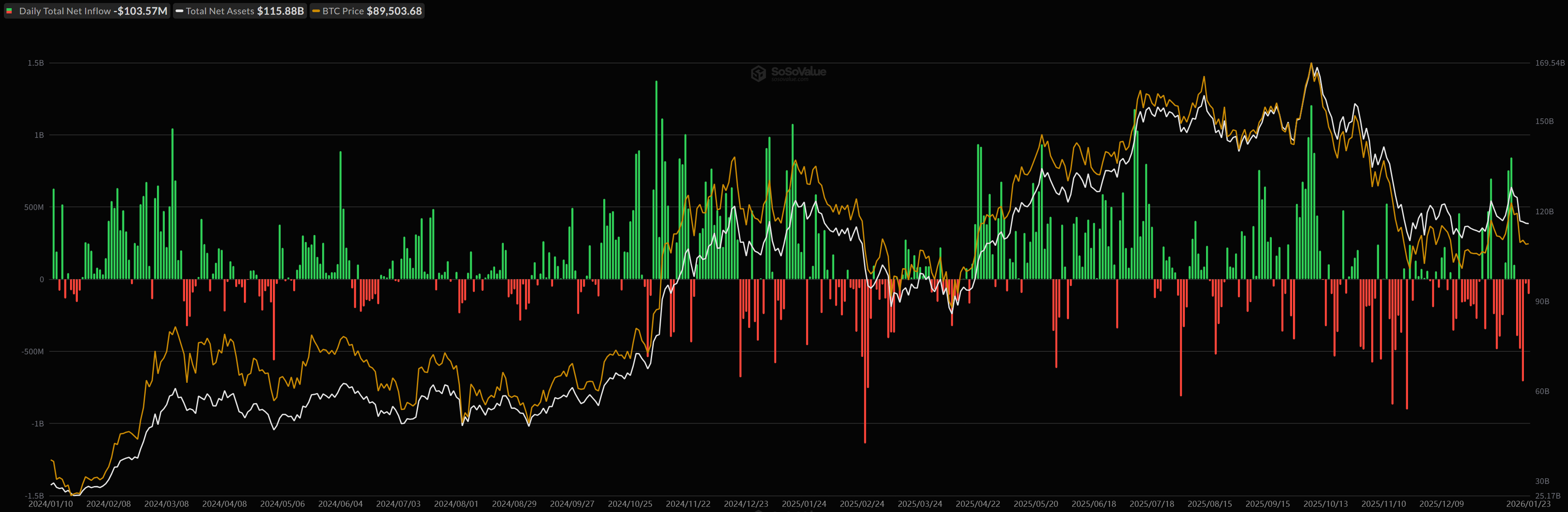Viewport: 1568px width, 512px height.
Task: Select the 2025/02/24 date on the axis
Action: (861, 504)
